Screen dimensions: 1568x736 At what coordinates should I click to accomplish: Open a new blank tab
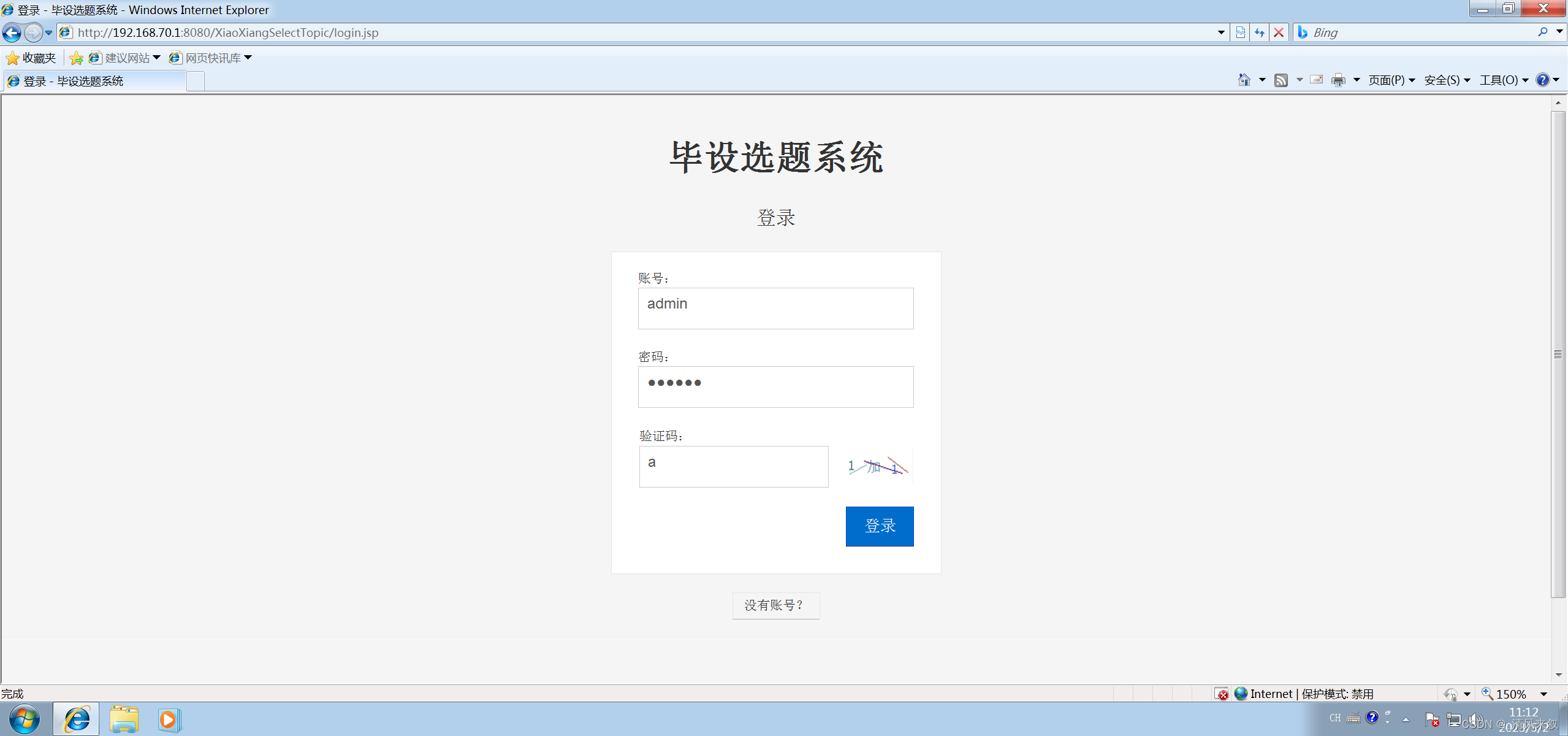(196, 82)
